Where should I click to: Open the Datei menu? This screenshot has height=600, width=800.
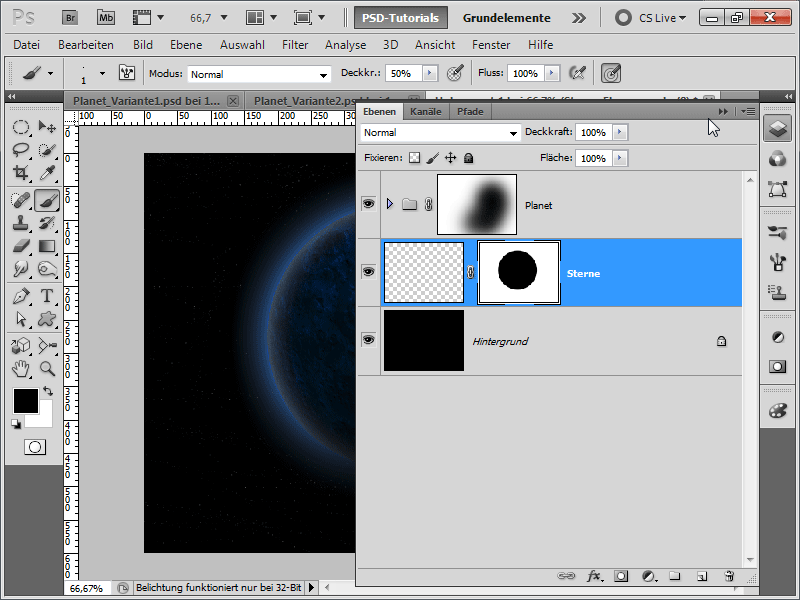click(x=27, y=45)
